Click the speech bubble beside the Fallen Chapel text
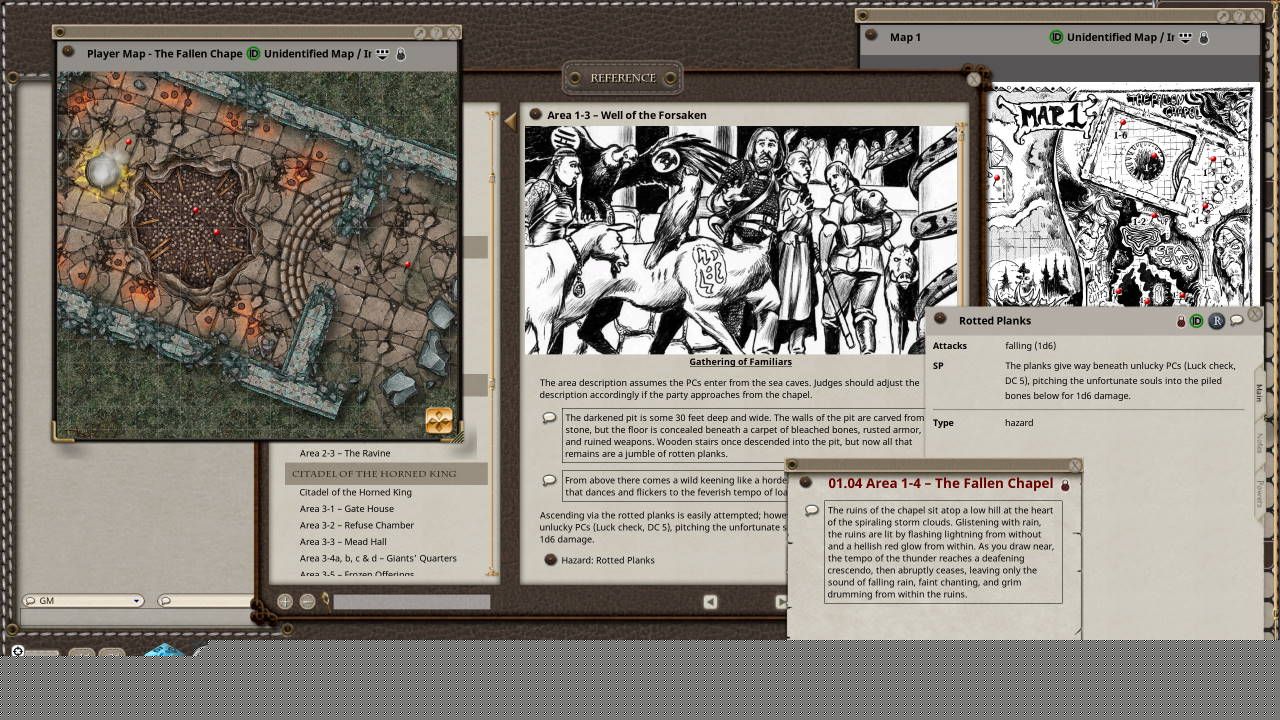 [812, 511]
